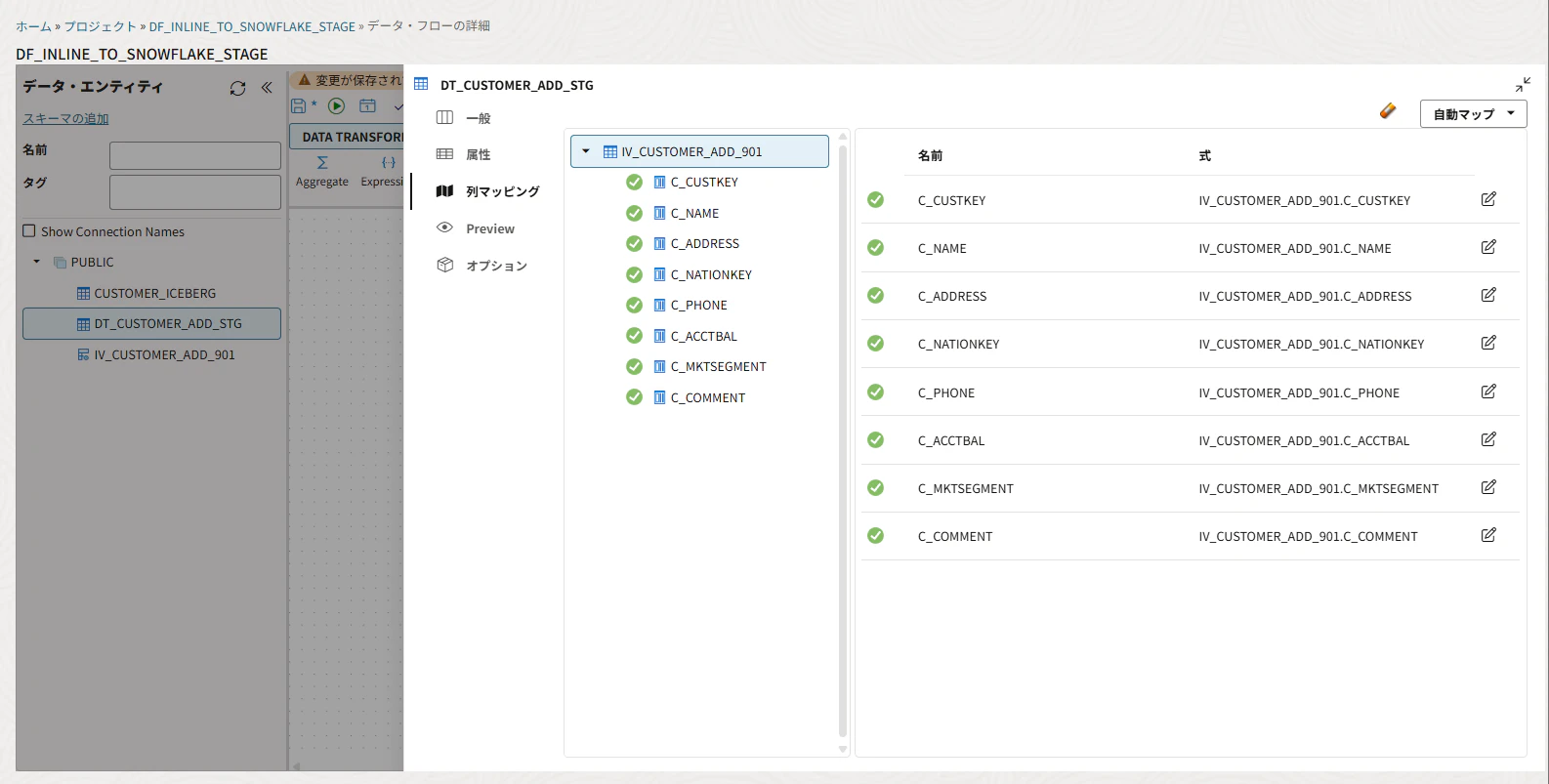
Task: Click green check beside C_COMMENT mapping row
Action: 875,535
